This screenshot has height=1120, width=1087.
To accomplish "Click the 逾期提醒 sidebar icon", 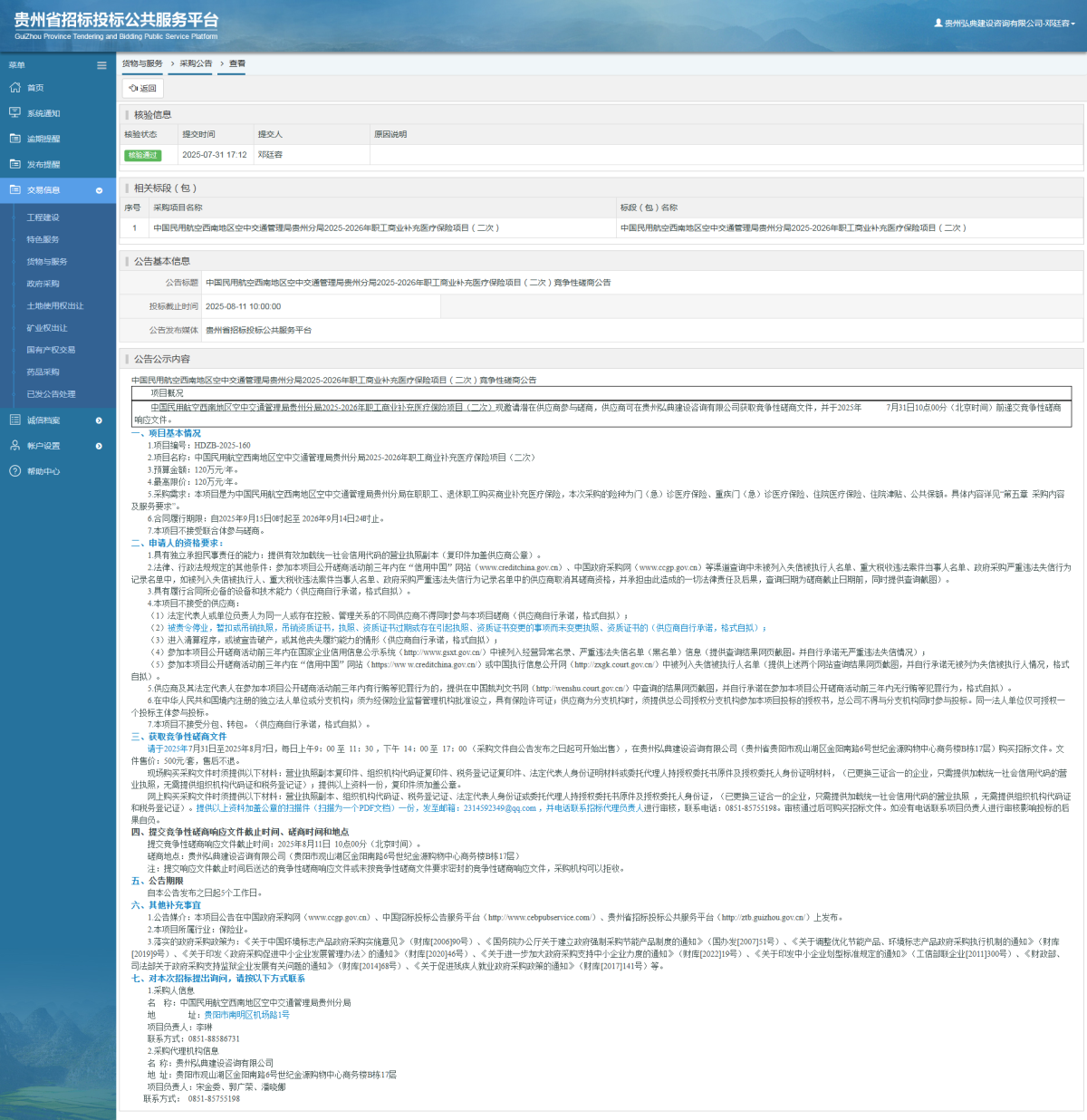I will (14, 139).
